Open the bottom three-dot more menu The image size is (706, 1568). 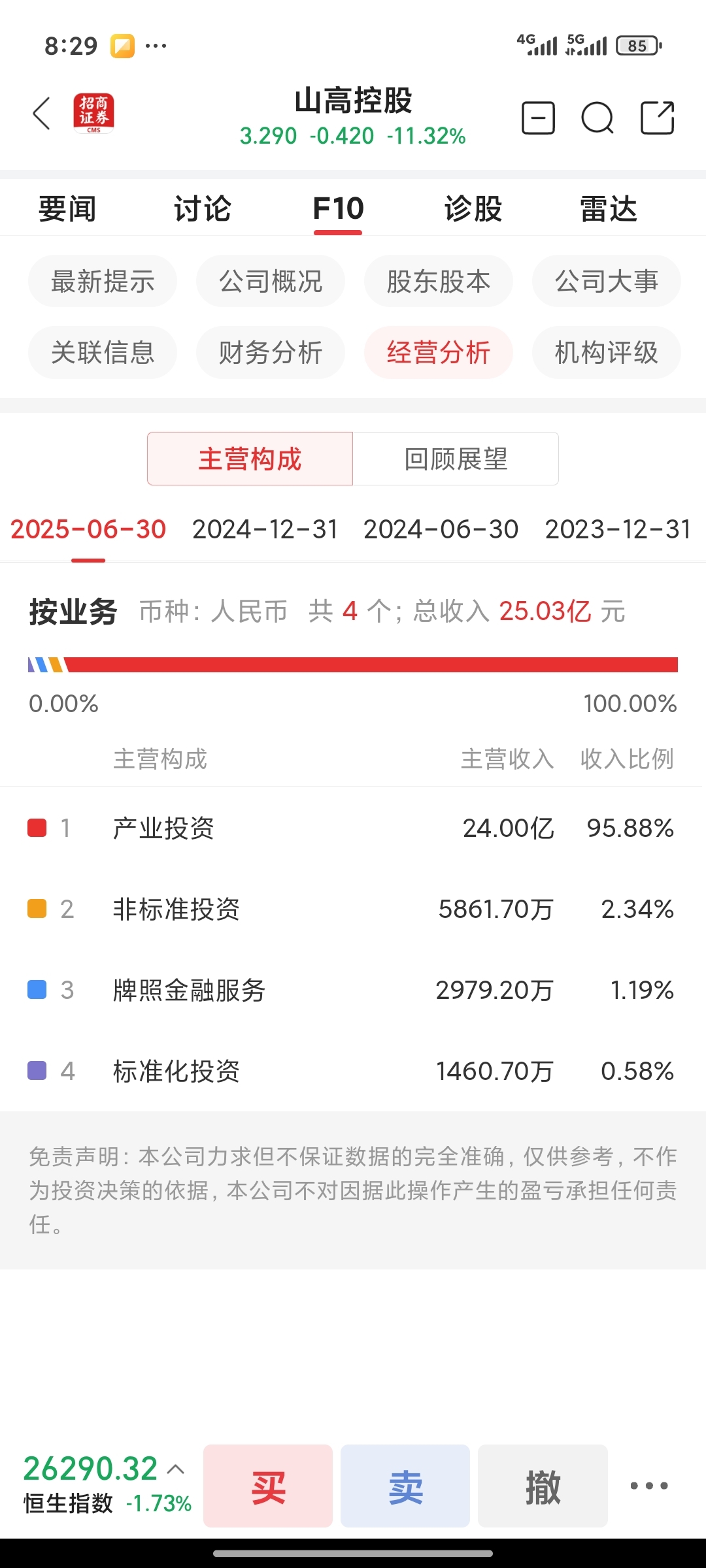648,1486
